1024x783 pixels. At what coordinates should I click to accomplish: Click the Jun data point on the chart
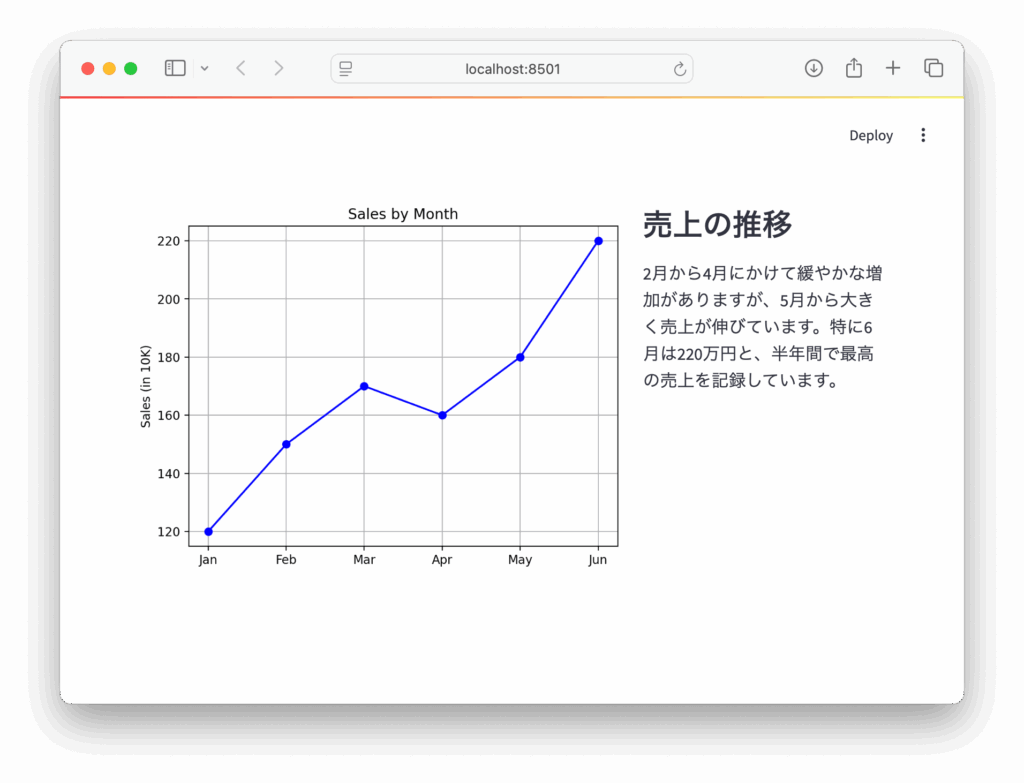598,241
